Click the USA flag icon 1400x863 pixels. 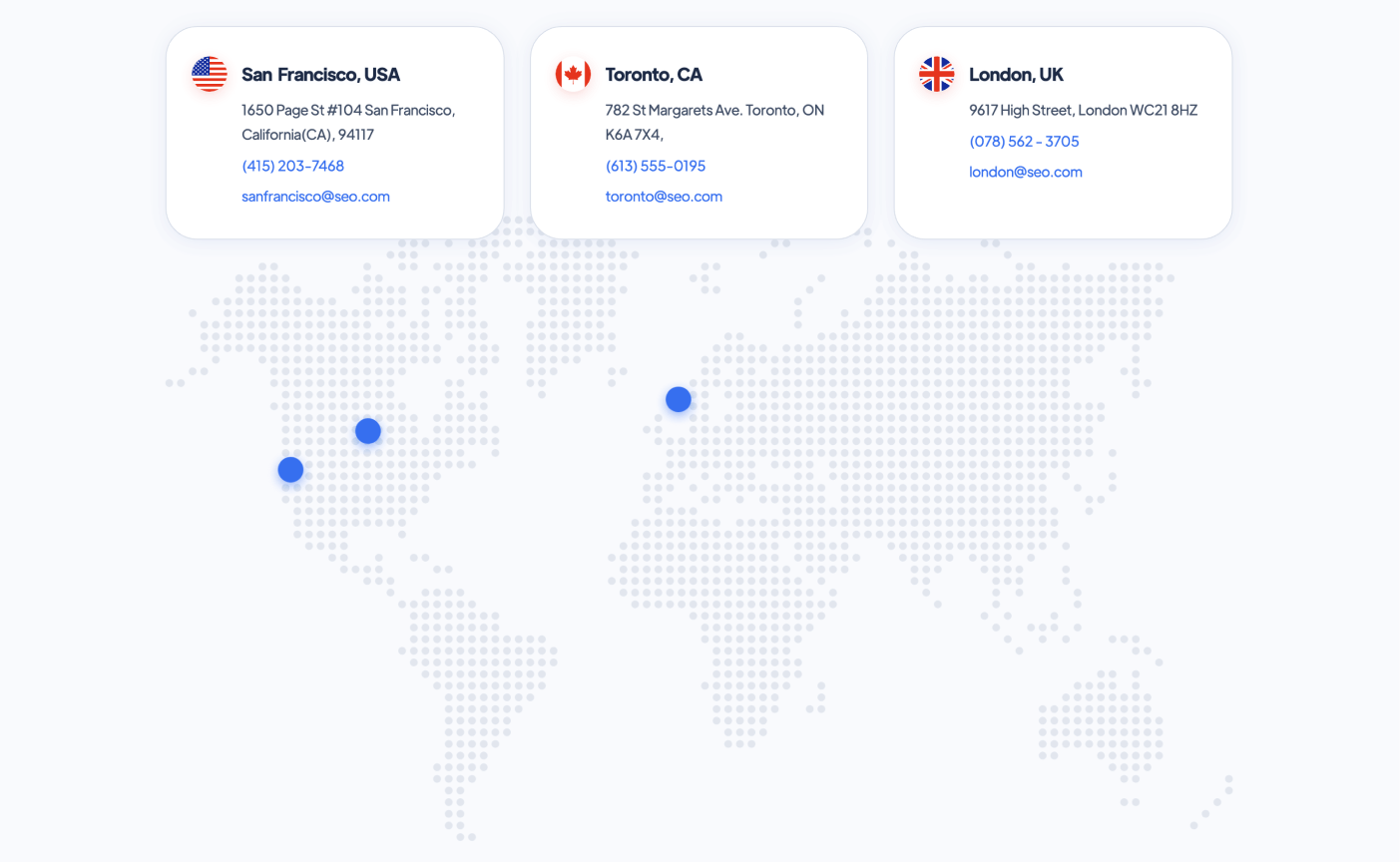209,72
